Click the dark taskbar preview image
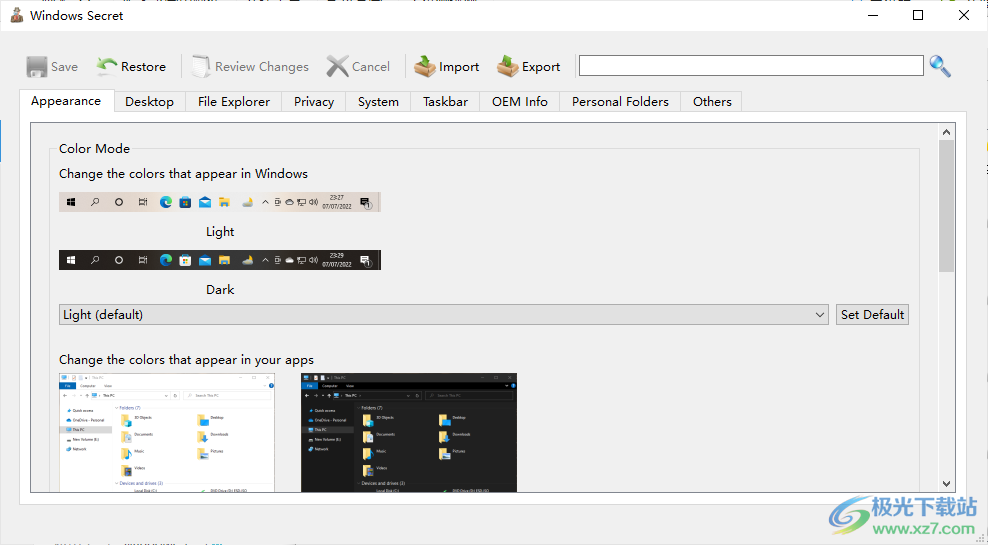Viewport: 988px width, 545px height. tap(220, 260)
